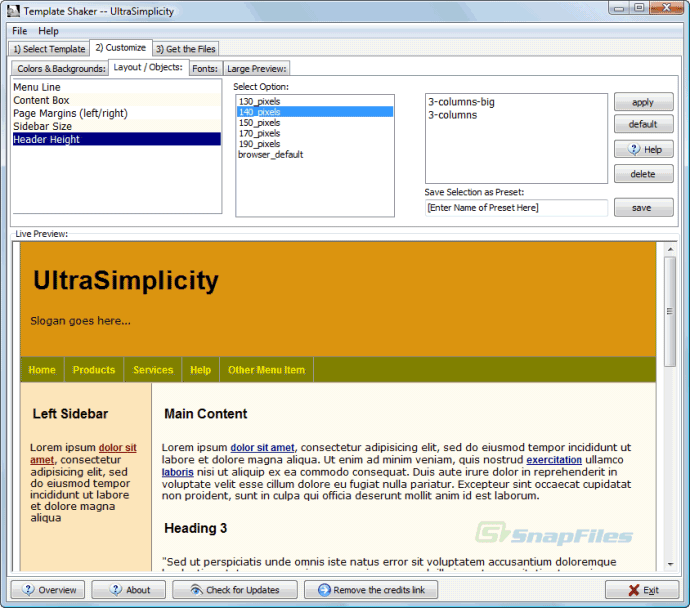Switch to the 1) Select Template tab

[x=49, y=49]
